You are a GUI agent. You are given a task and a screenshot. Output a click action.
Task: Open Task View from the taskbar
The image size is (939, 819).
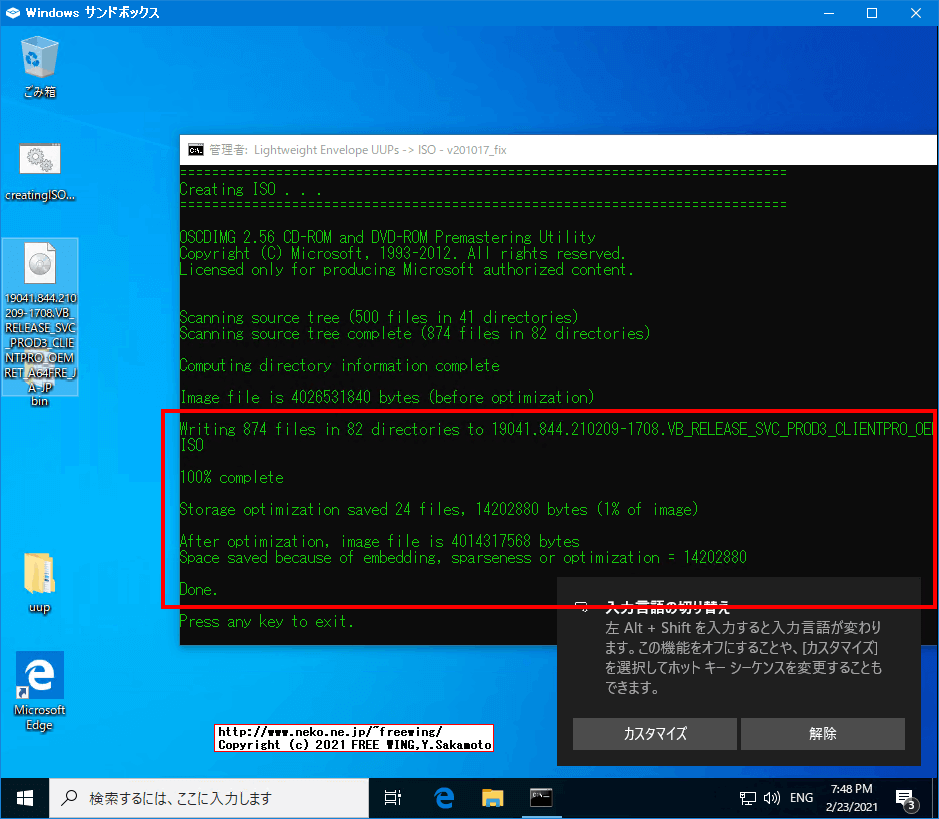392,797
